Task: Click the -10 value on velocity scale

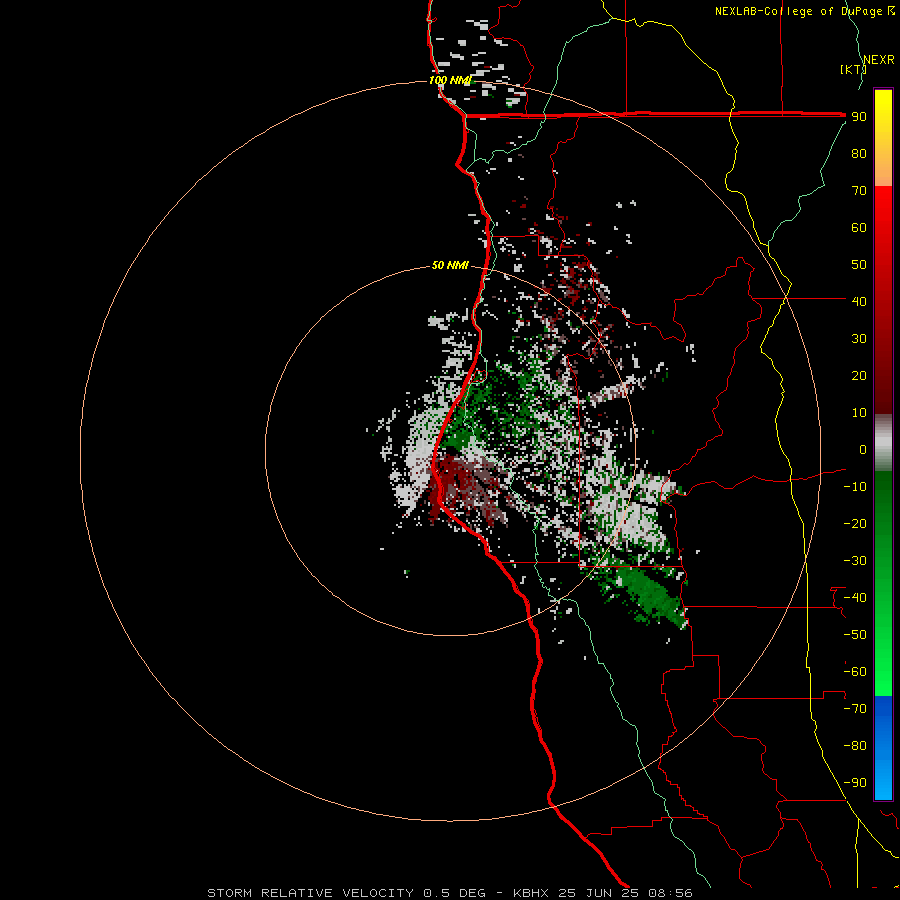Action: point(855,487)
